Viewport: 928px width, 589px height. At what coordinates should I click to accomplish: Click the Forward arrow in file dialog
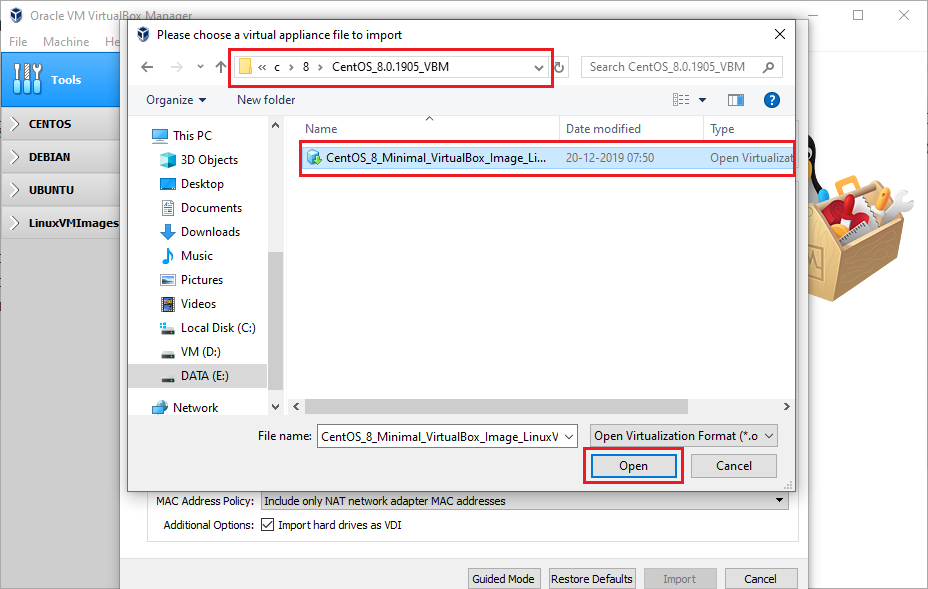(x=176, y=67)
